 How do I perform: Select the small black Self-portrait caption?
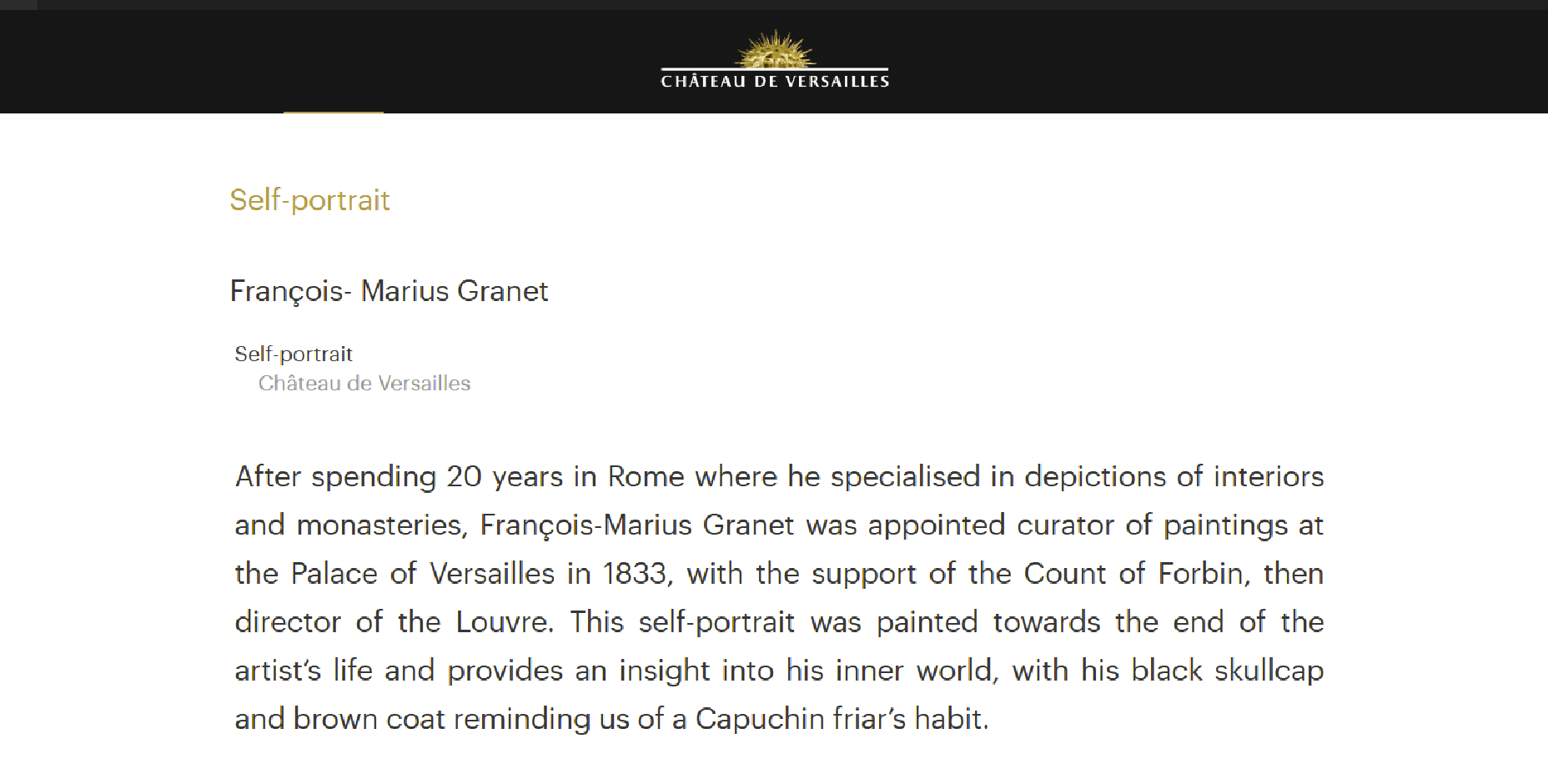point(294,354)
